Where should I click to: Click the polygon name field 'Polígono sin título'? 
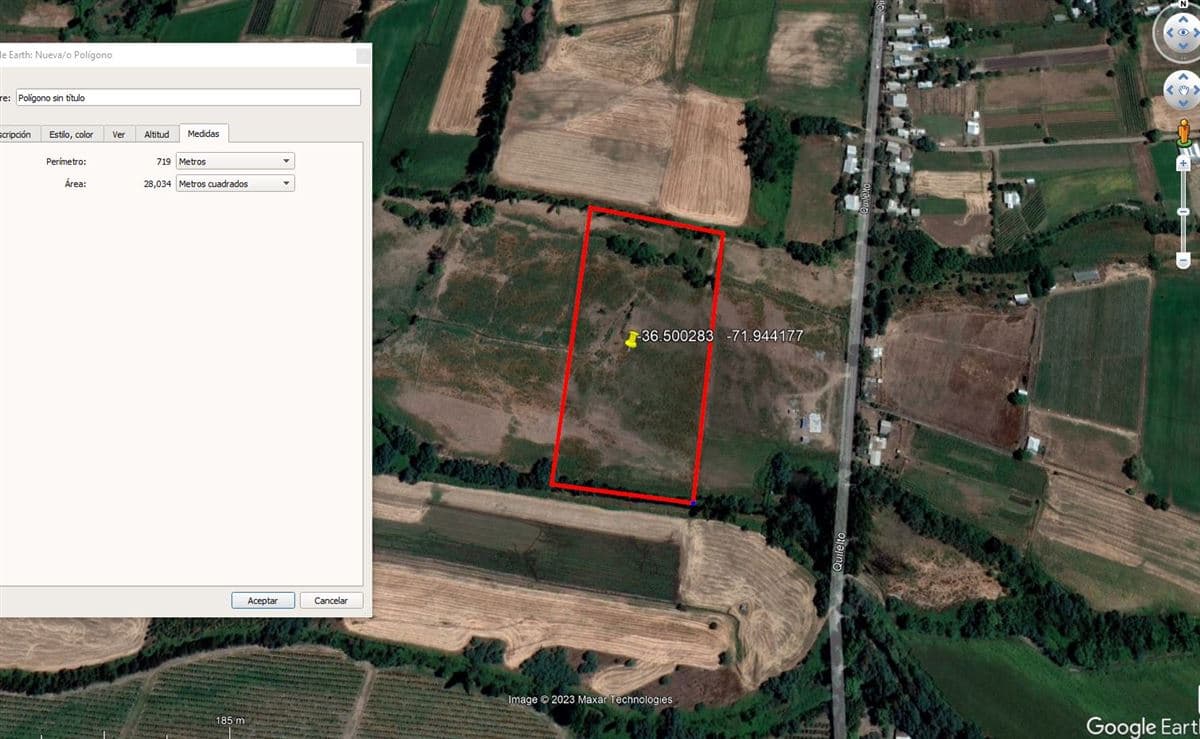(x=187, y=98)
